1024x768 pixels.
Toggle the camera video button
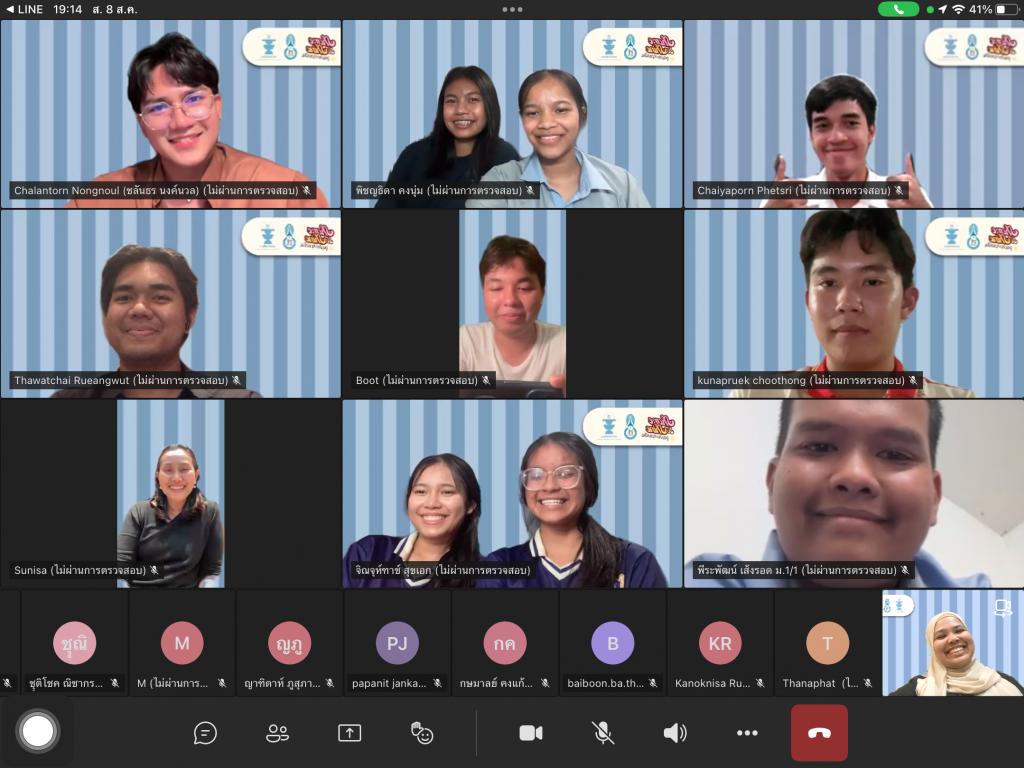coord(530,733)
